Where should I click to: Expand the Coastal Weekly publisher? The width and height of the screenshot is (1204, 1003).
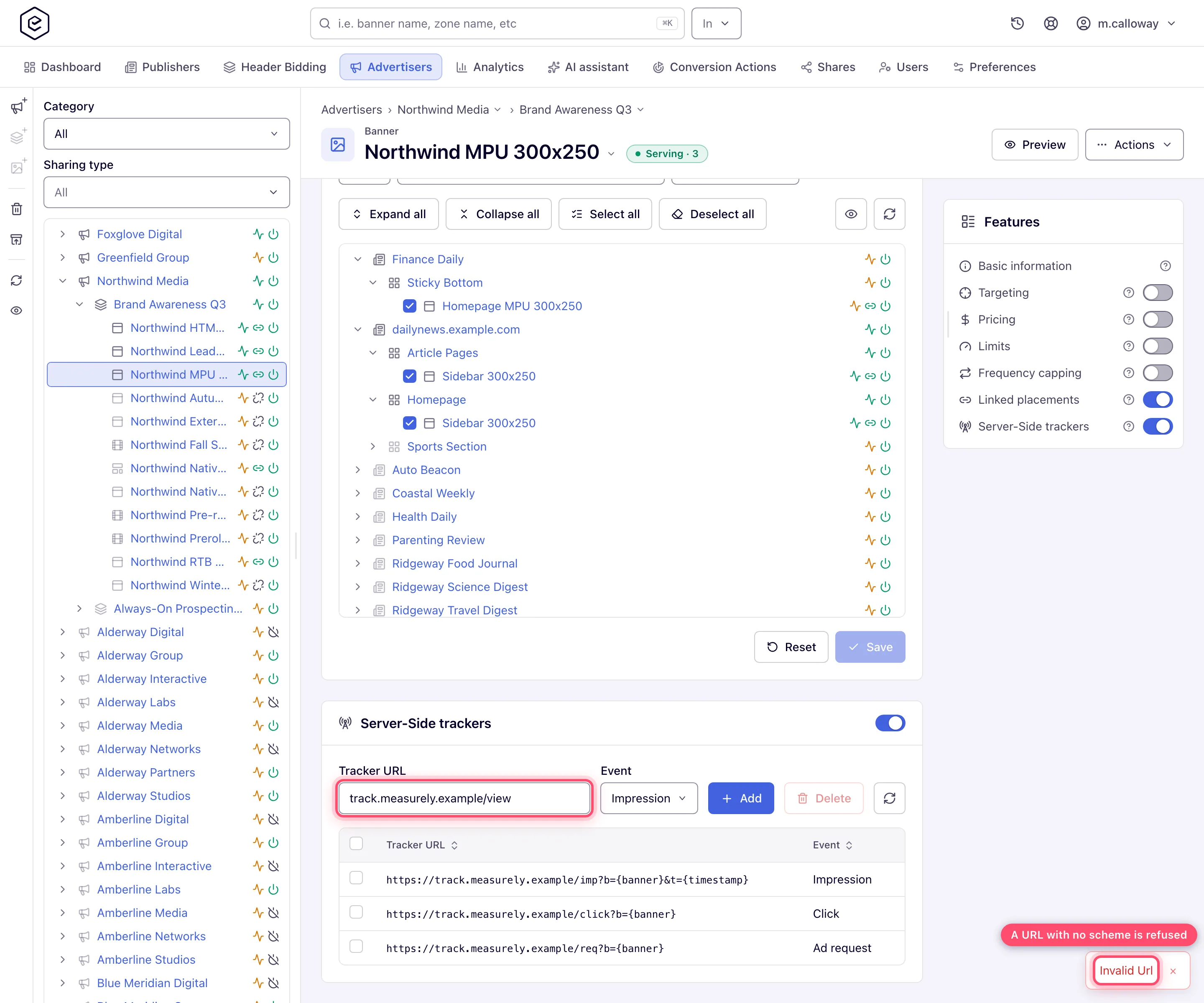(x=358, y=494)
